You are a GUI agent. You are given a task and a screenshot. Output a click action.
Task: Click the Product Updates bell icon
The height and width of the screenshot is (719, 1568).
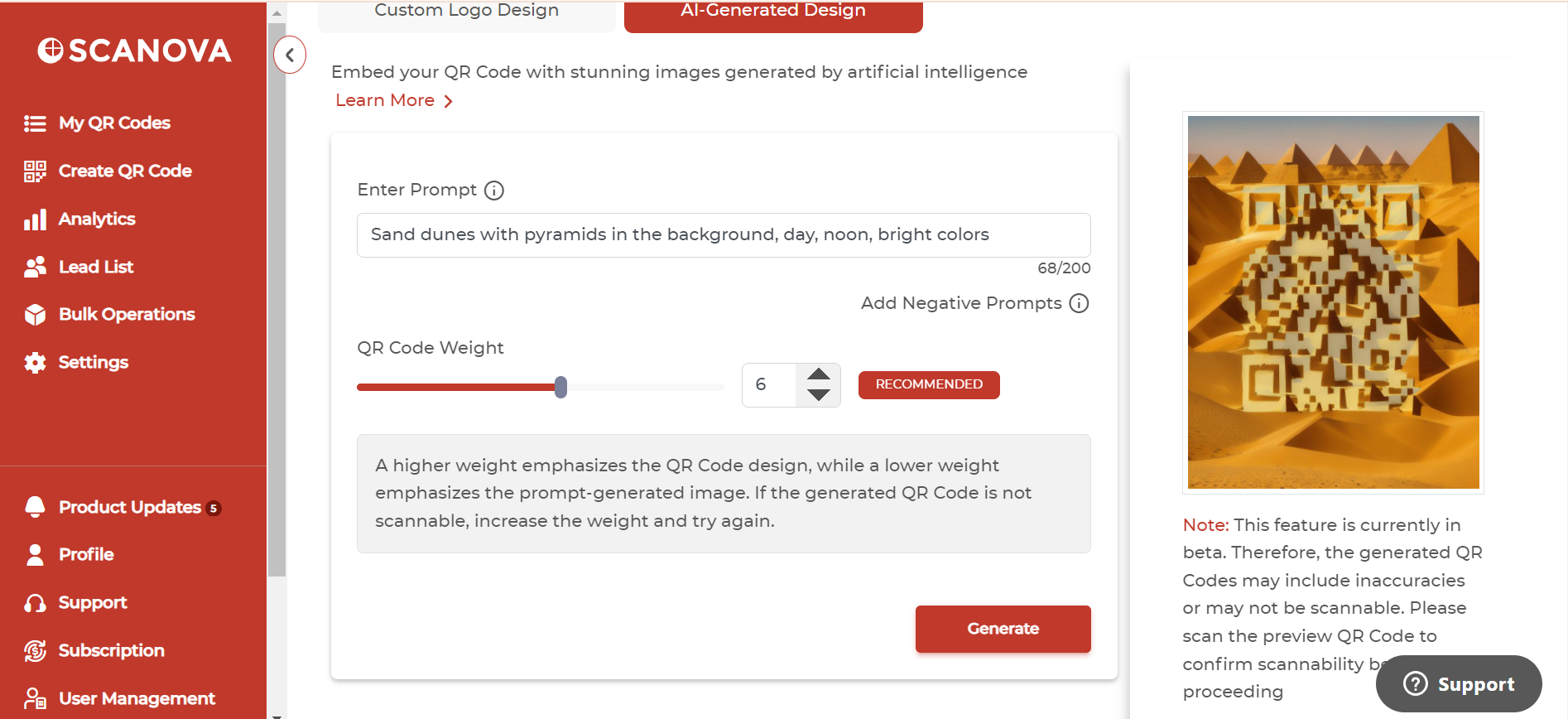35,507
